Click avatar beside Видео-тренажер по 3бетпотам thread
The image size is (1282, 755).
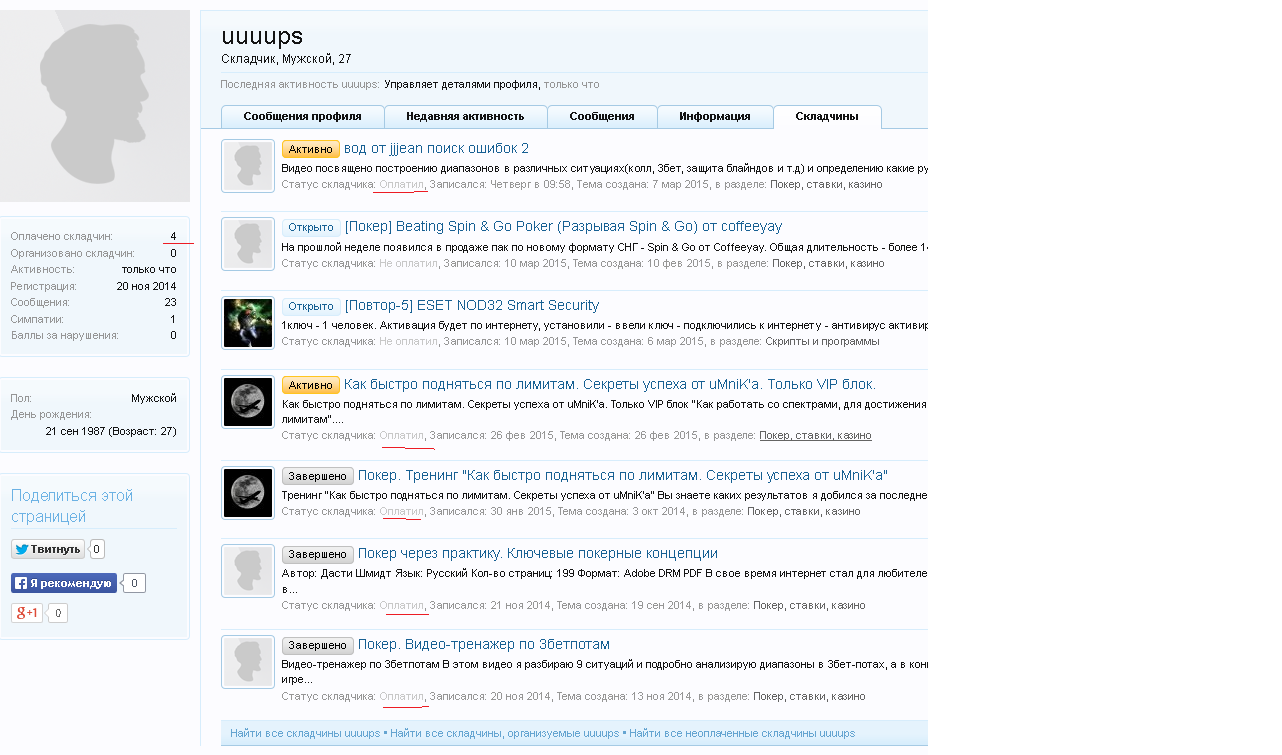point(248,662)
